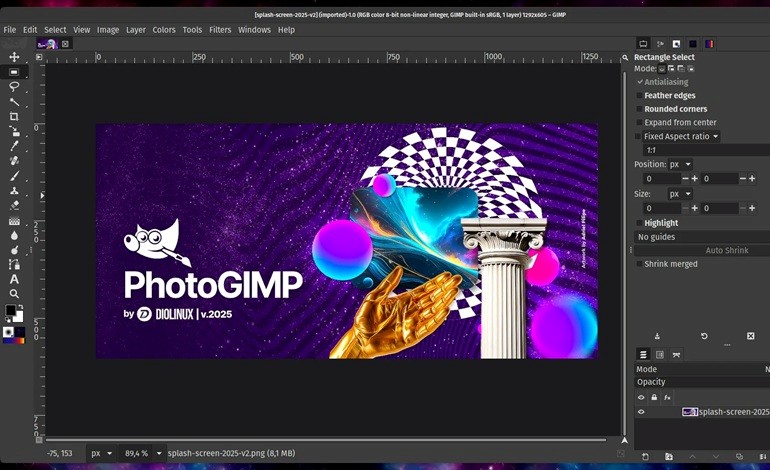Select the Eraser tool

point(14,205)
